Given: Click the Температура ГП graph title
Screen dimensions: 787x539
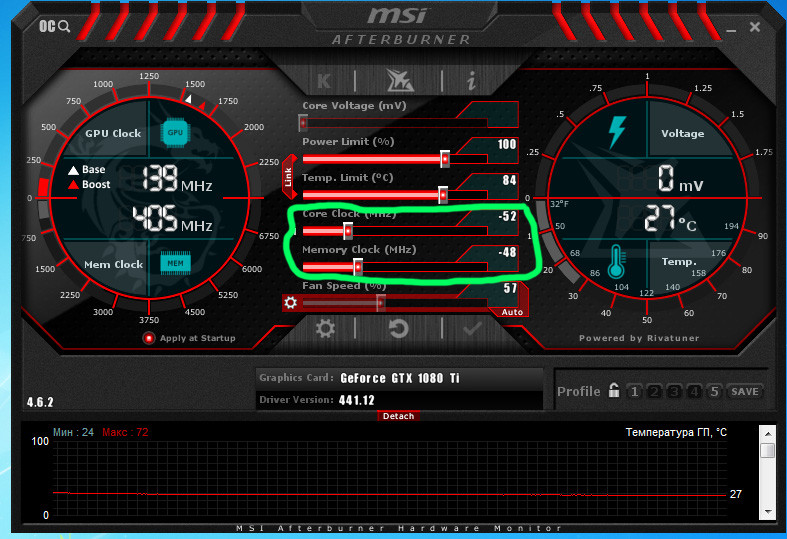Looking at the screenshot, I should pos(676,432).
